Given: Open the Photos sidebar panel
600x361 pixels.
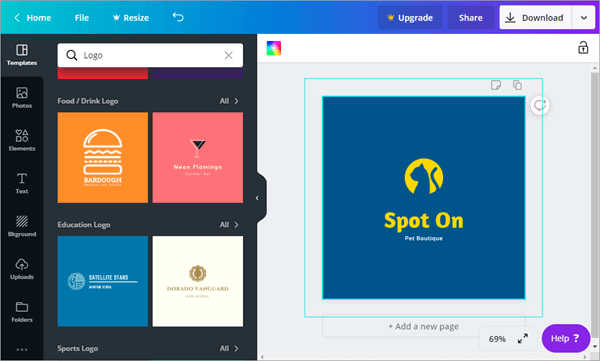Looking at the screenshot, I should [x=22, y=98].
